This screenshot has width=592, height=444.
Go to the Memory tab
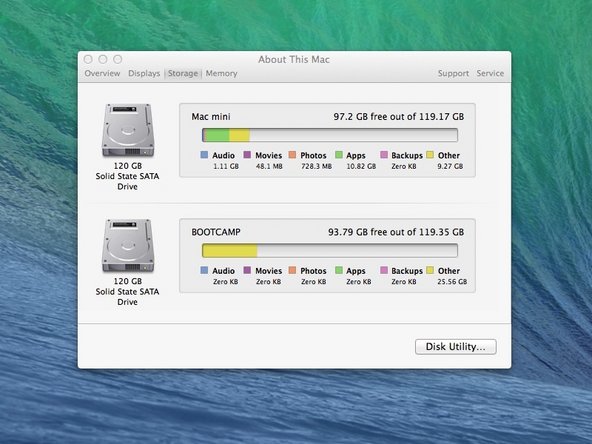click(x=222, y=73)
